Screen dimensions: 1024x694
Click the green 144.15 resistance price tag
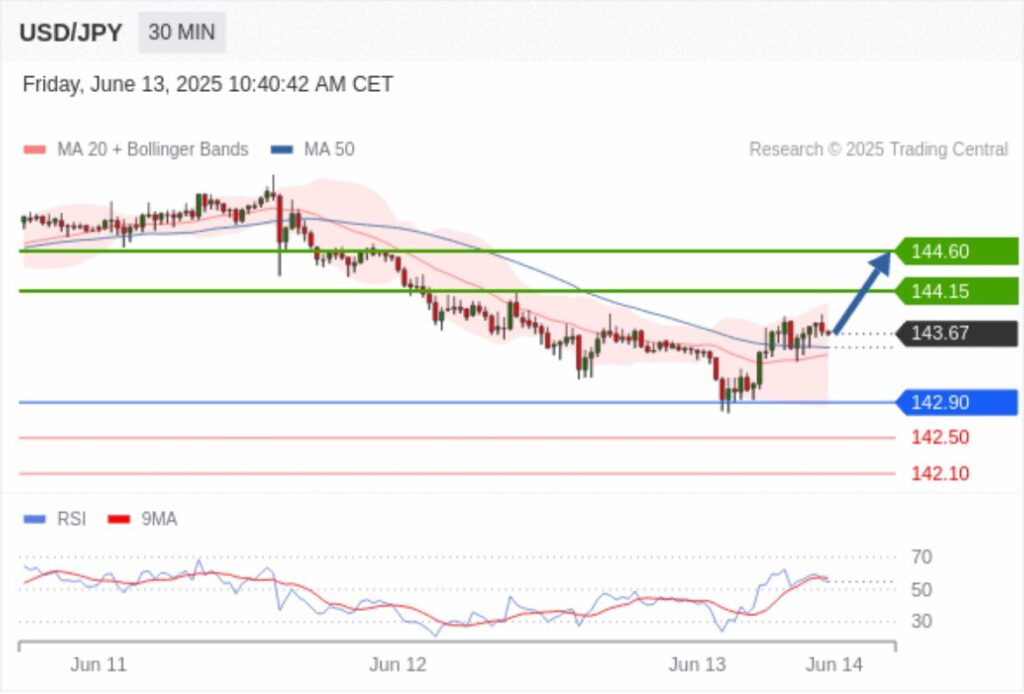click(956, 292)
